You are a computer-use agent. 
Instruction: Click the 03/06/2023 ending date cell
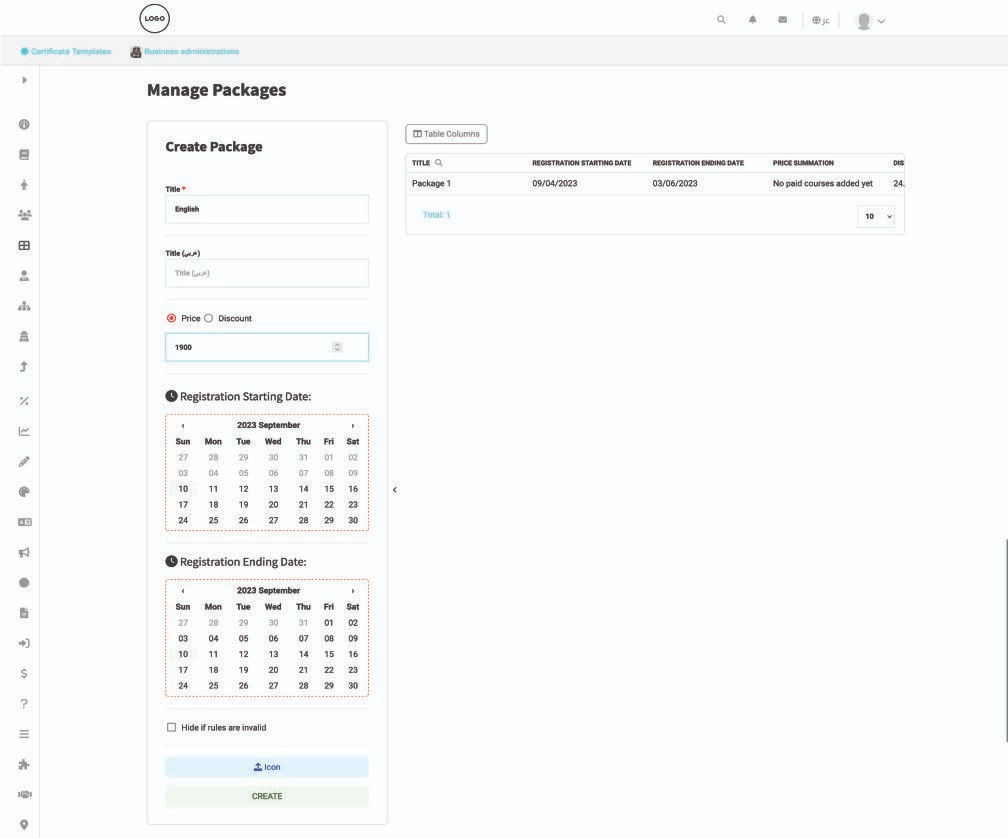(x=675, y=183)
